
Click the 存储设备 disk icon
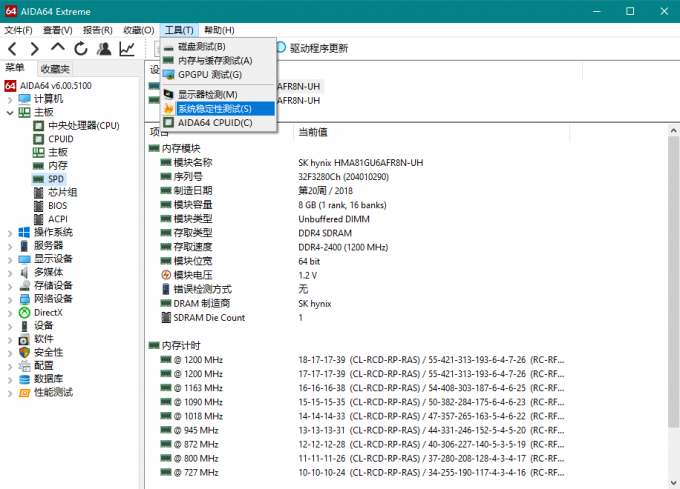point(24,286)
